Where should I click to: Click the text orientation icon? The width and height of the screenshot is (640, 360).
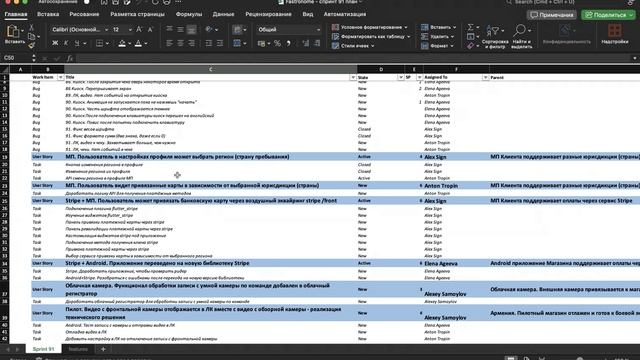pos(209,29)
